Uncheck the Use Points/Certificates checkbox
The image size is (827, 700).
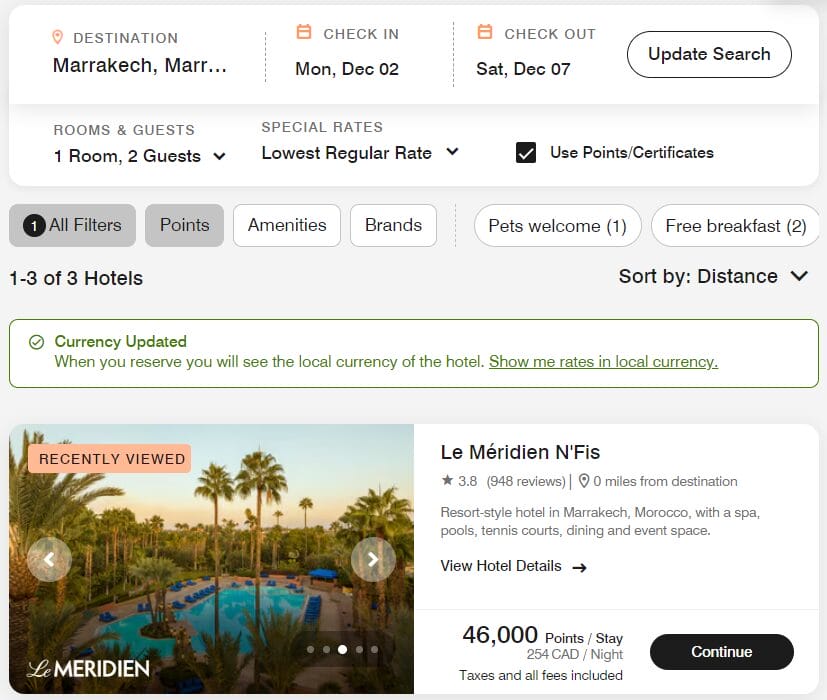pyautogui.click(x=528, y=152)
